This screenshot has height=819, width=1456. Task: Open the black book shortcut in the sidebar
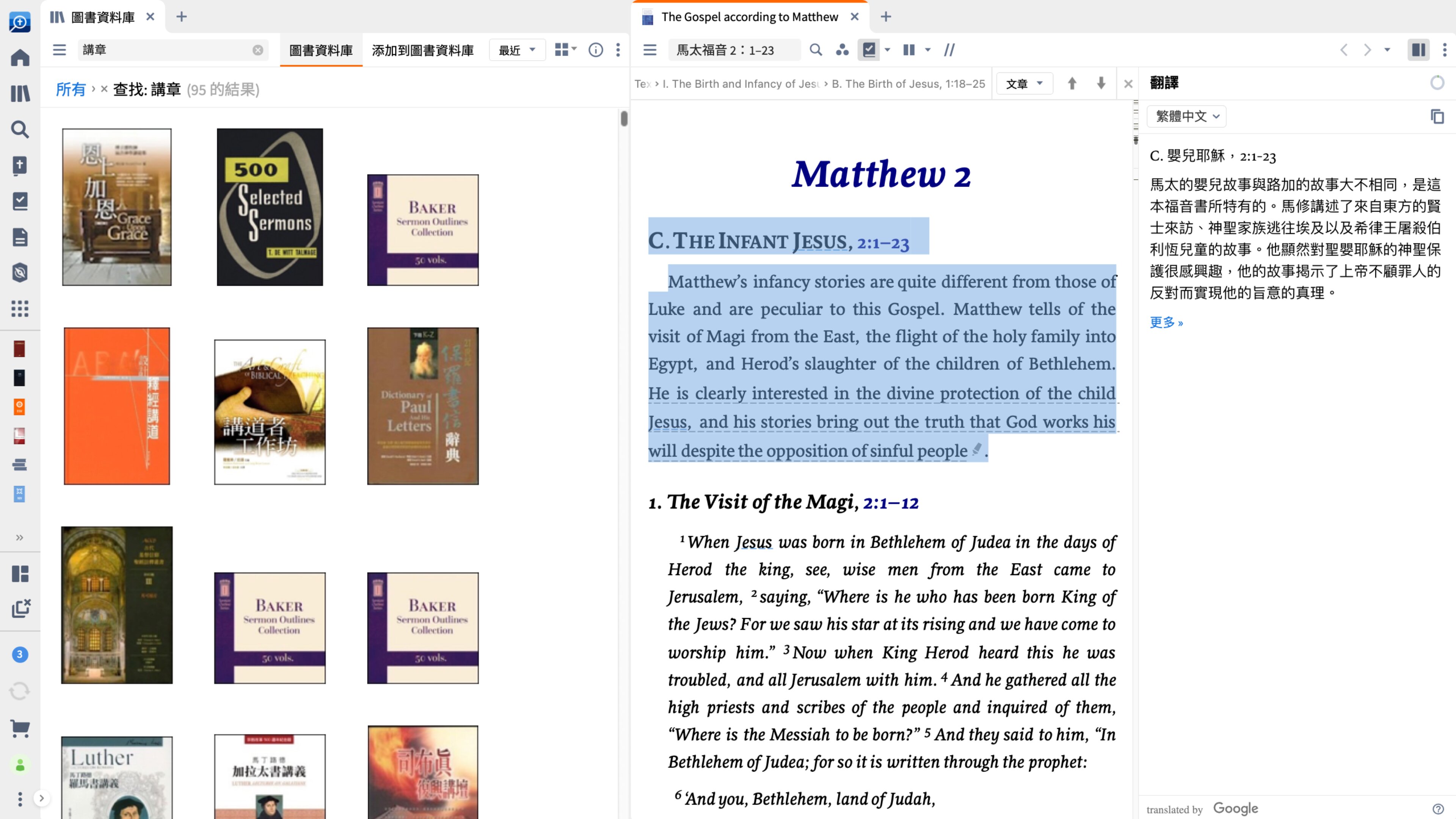click(x=19, y=378)
